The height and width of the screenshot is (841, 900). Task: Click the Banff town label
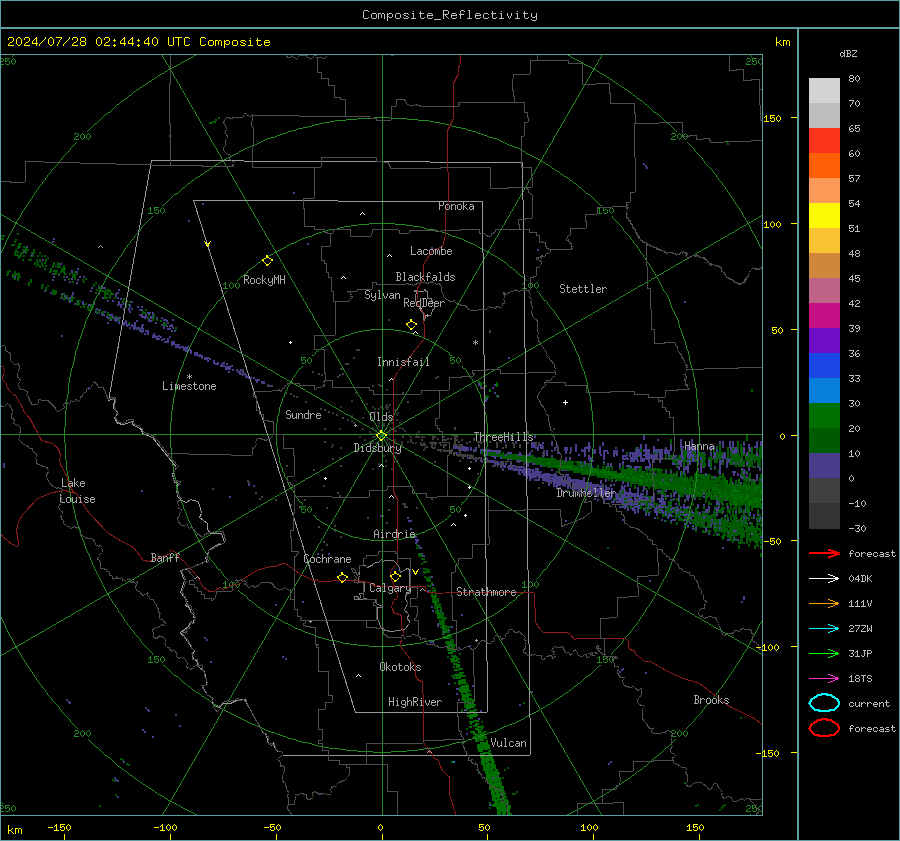(x=165, y=558)
